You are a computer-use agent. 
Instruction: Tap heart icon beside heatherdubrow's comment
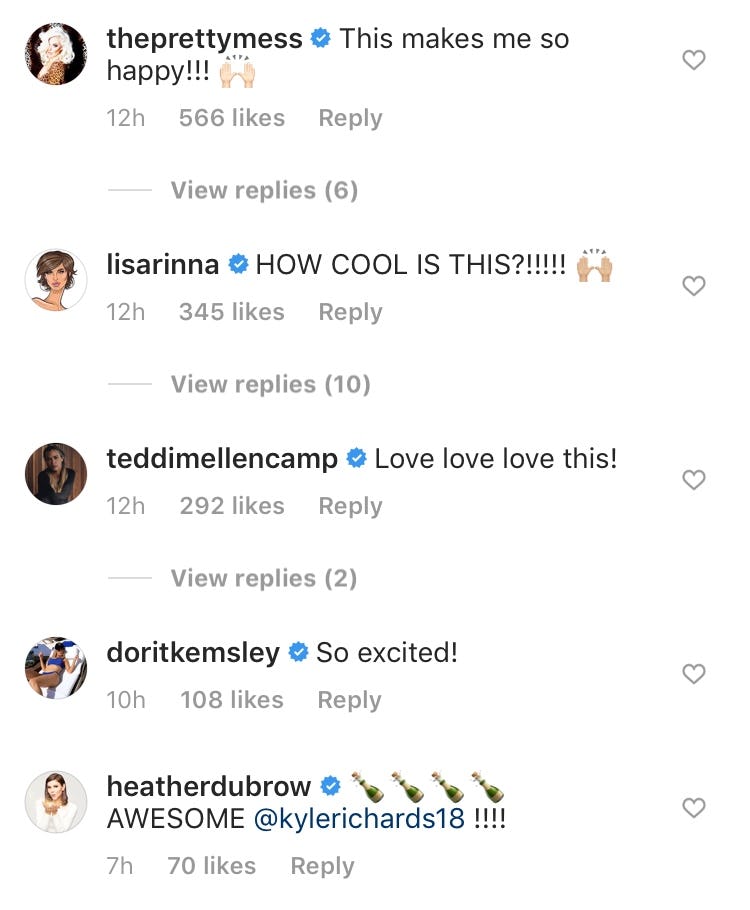(693, 807)
